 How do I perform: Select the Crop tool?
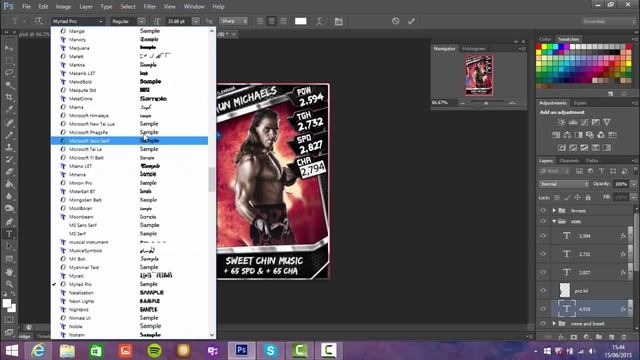[9, 97]
